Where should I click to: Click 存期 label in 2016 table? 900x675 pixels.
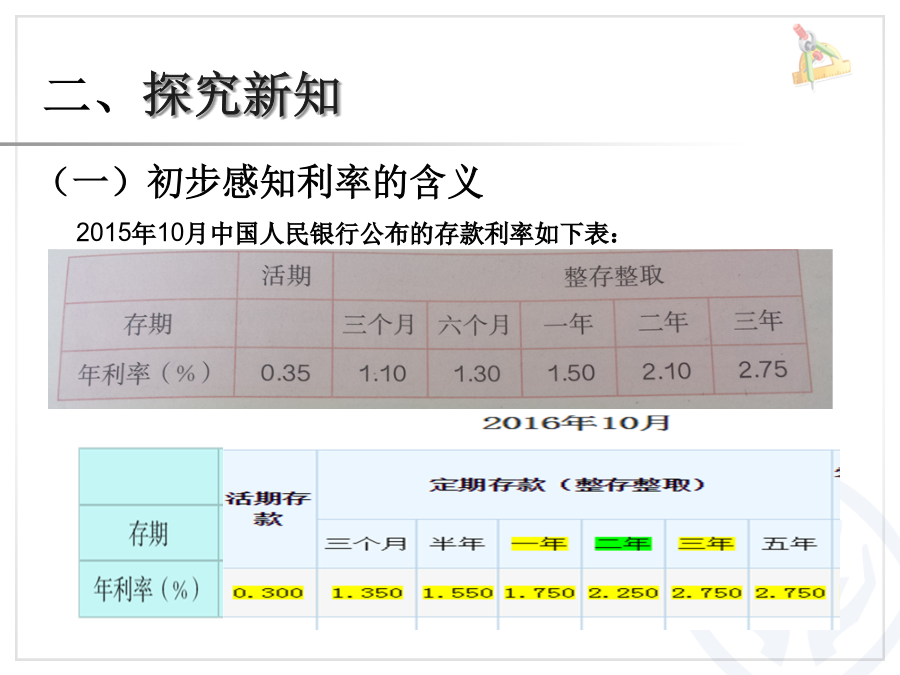[x=148, y=534]
